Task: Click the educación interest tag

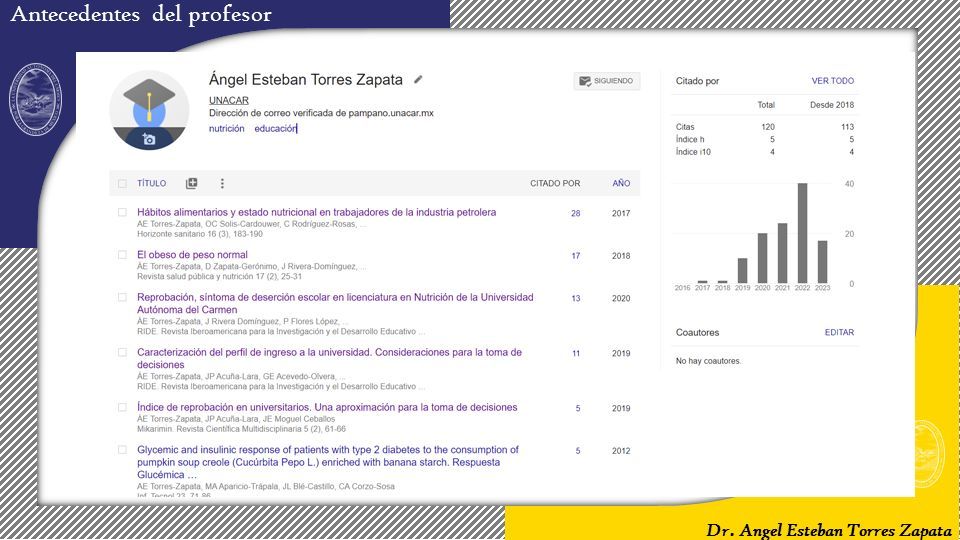Action: [275, 129]
